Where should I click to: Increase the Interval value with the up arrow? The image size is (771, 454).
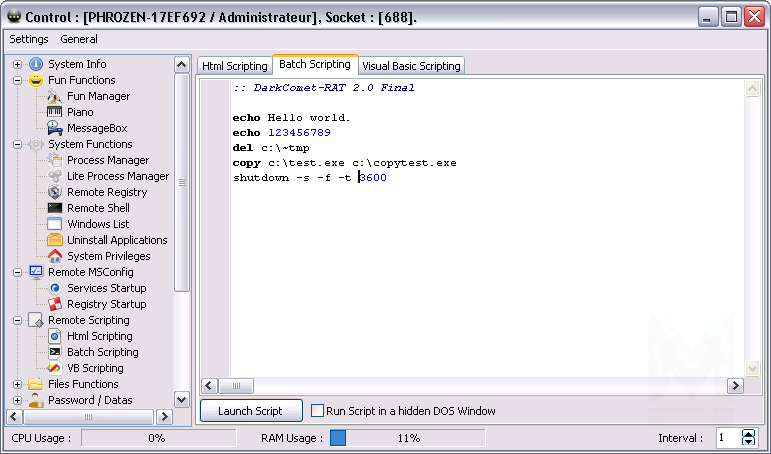tap(749, 434)
